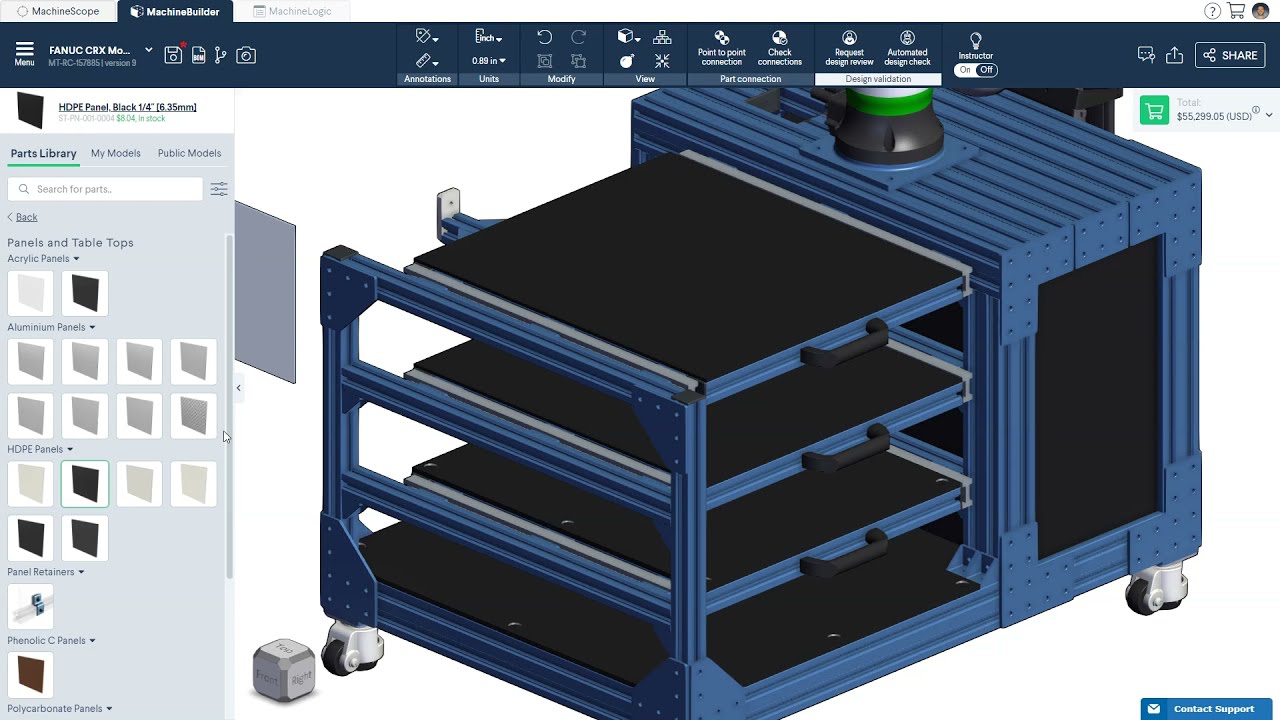Collapse the HDPE Panels section
This screenshot has height=720, width=1280.
[69, 449]
